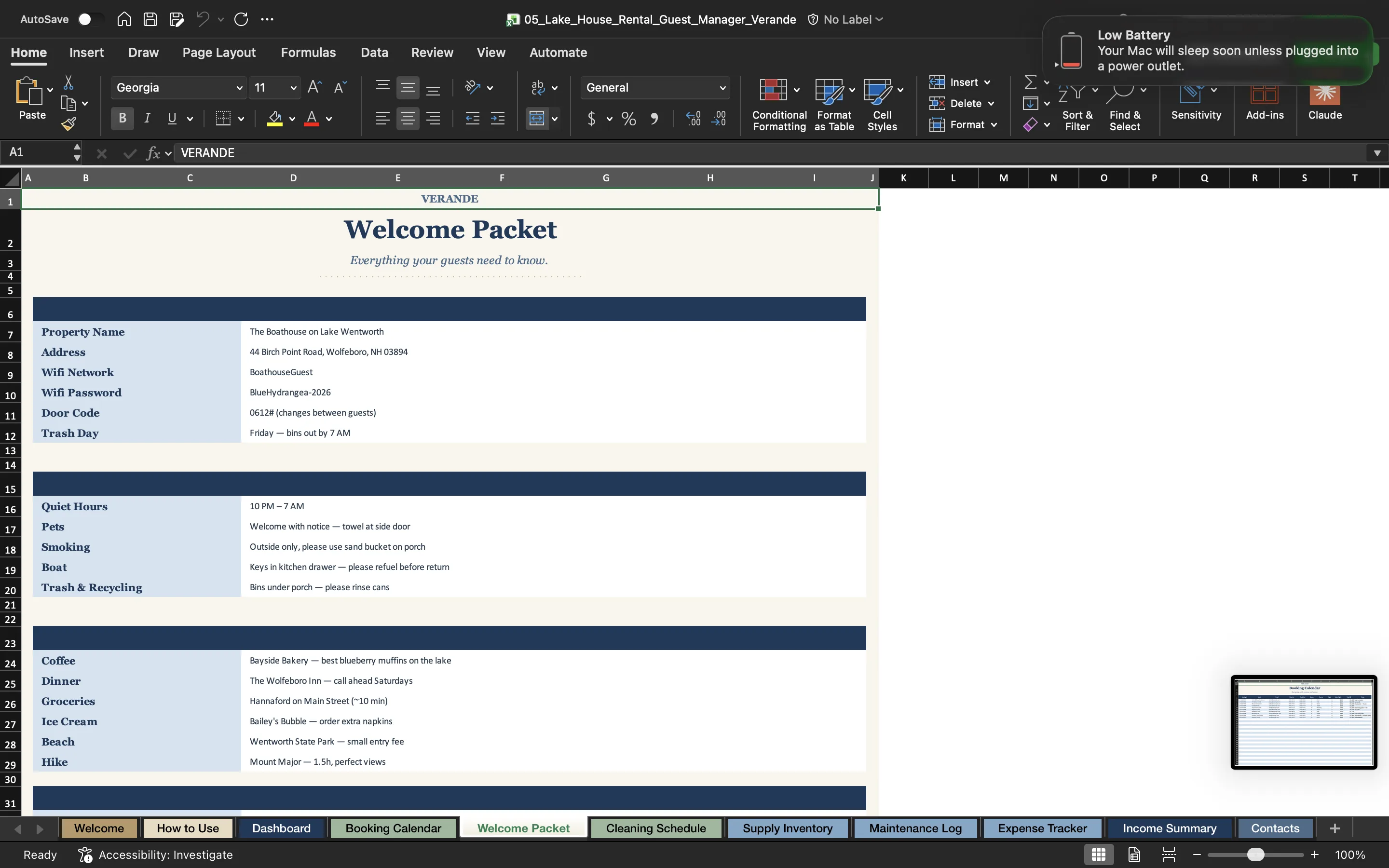Open the Formulas ribbon tab

pos(308,52)
